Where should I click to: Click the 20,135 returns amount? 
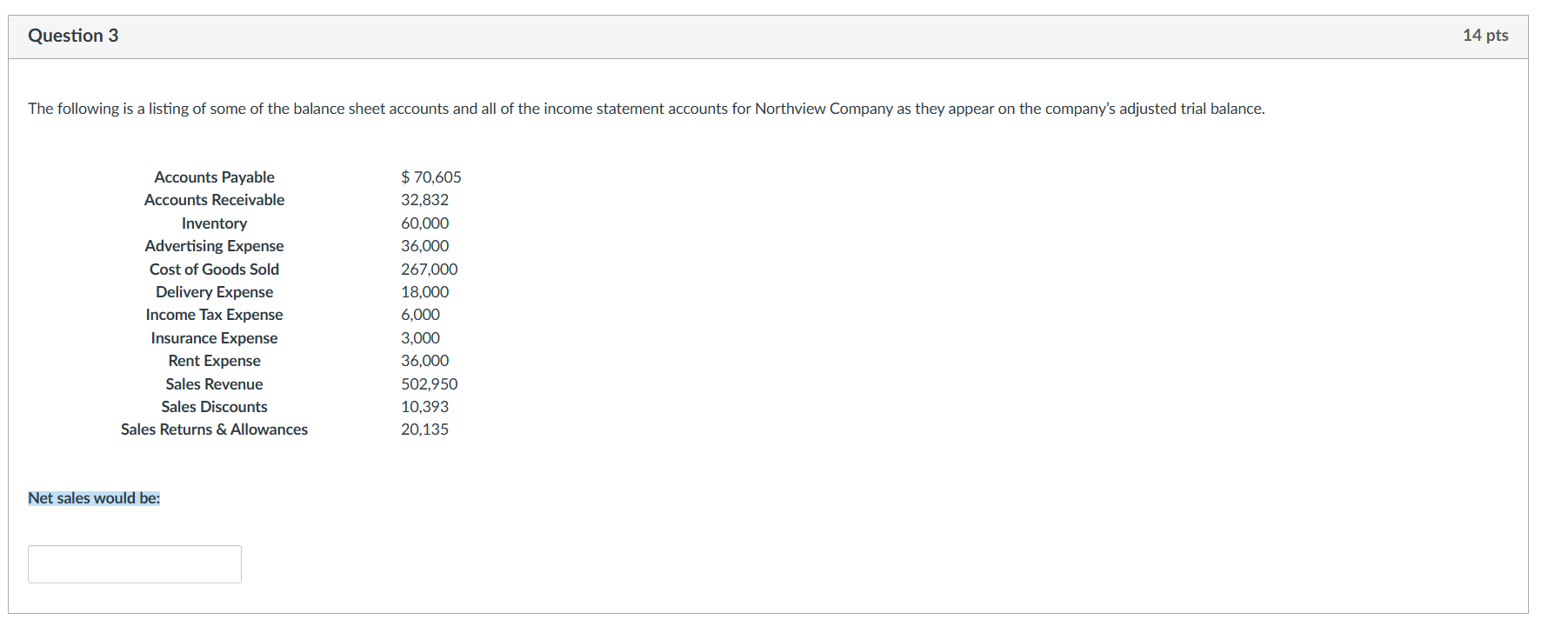tap(424, 430)
